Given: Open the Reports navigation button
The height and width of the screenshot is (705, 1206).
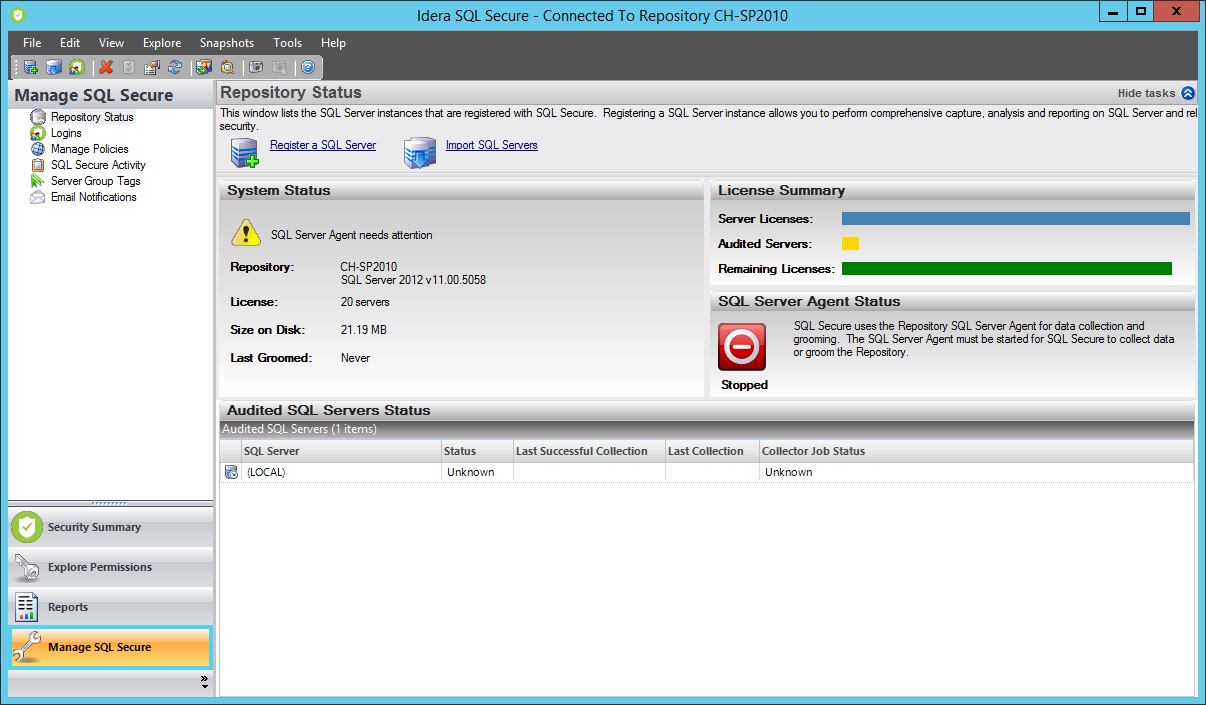Looking at the screenshot, I should (x=111, y=607).
